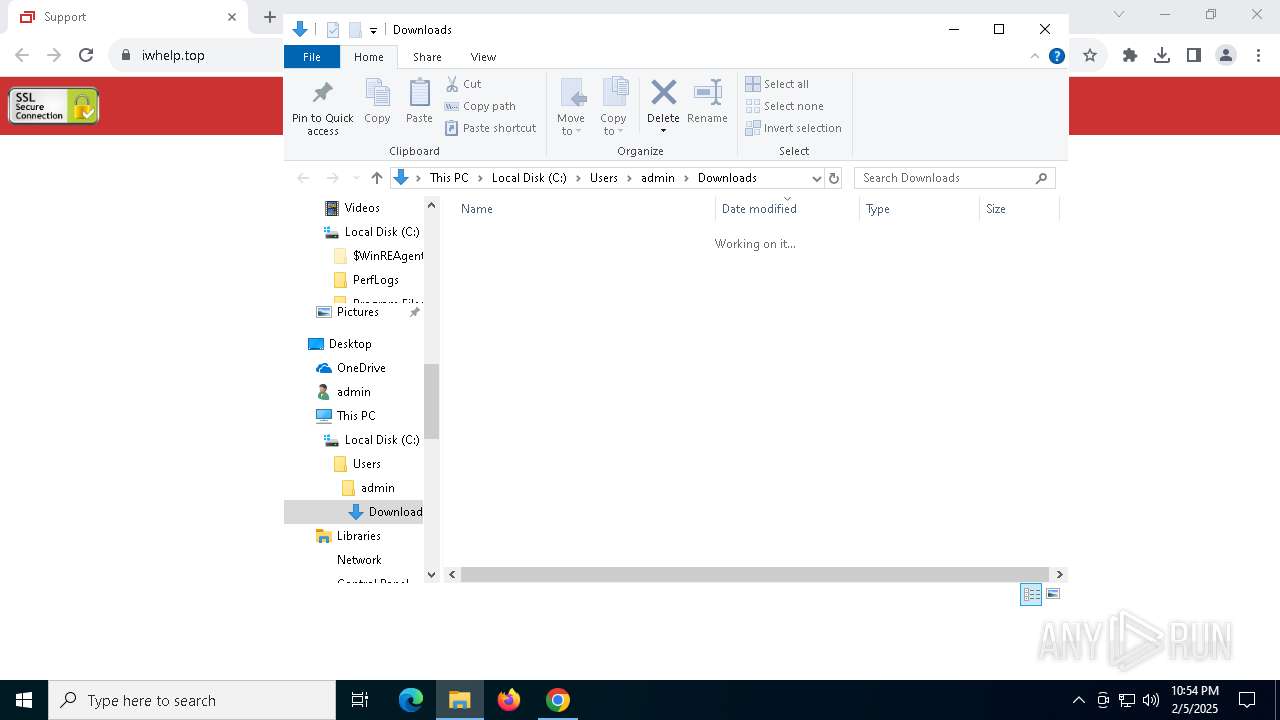Open the Chrome Extensions puzzle icon
This screenshot has width=1280, height=720.
pos(1130,56)
